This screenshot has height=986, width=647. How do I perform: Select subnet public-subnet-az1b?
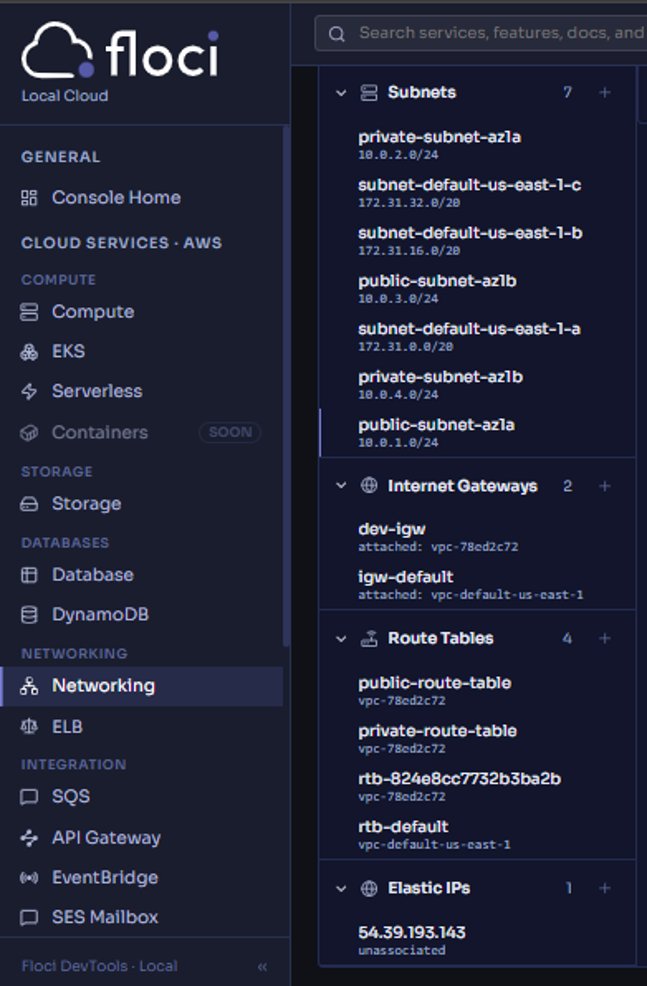coord(478,289)
